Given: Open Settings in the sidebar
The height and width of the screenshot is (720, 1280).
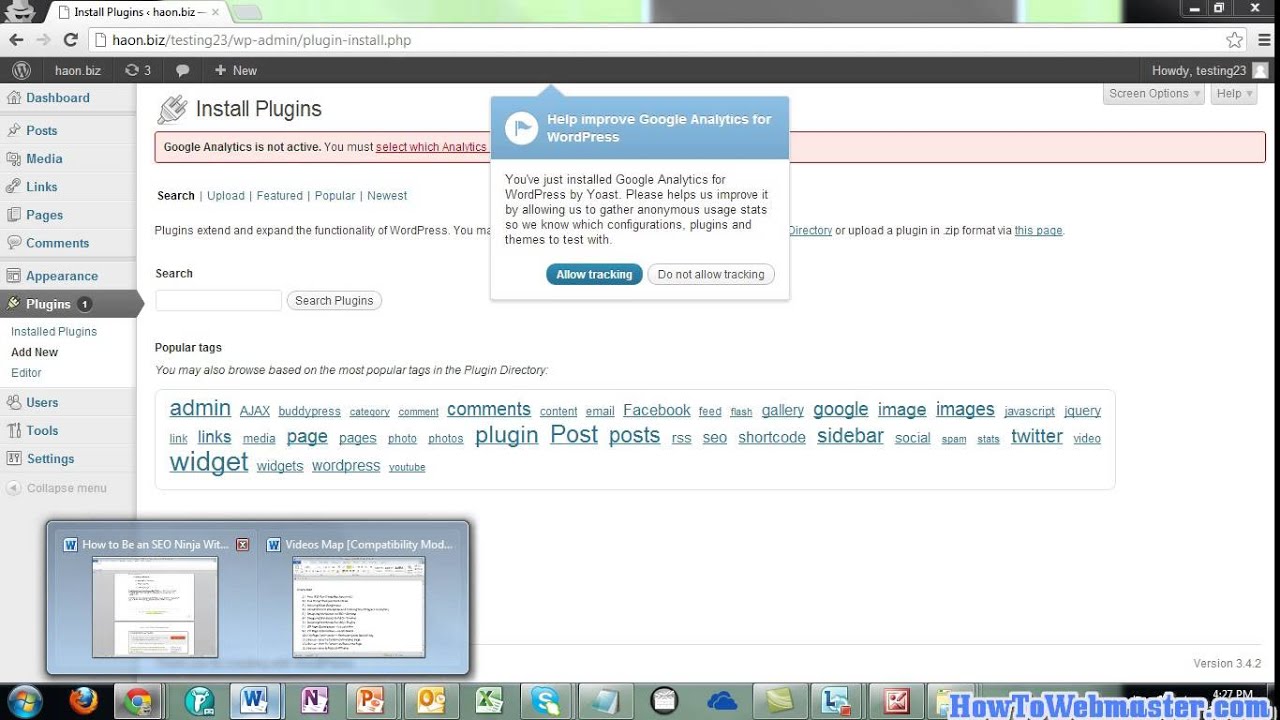Looking at the screenshot, I should pos(50,458).
